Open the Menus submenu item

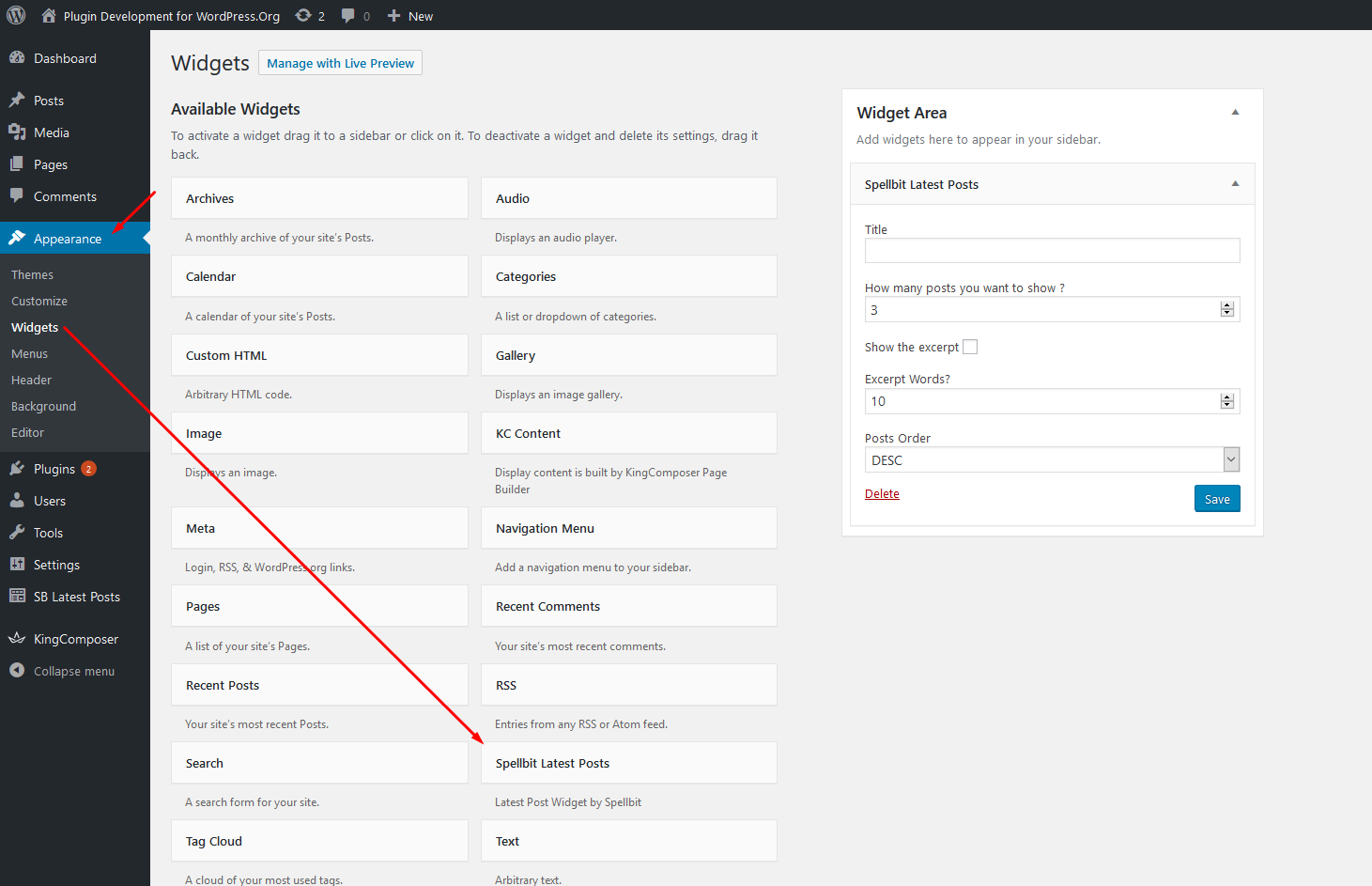(29, 354)
